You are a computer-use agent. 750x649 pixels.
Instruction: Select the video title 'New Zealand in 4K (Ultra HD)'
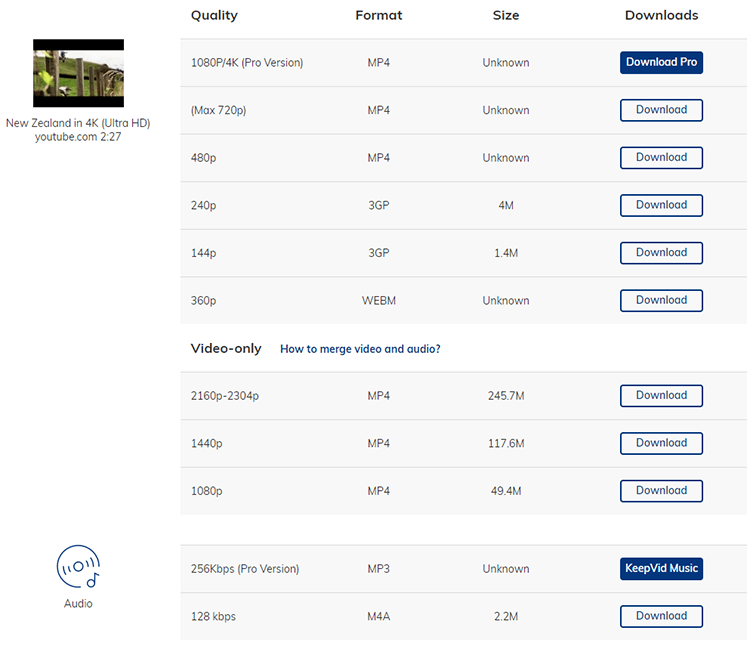click(x=78, y=123)
